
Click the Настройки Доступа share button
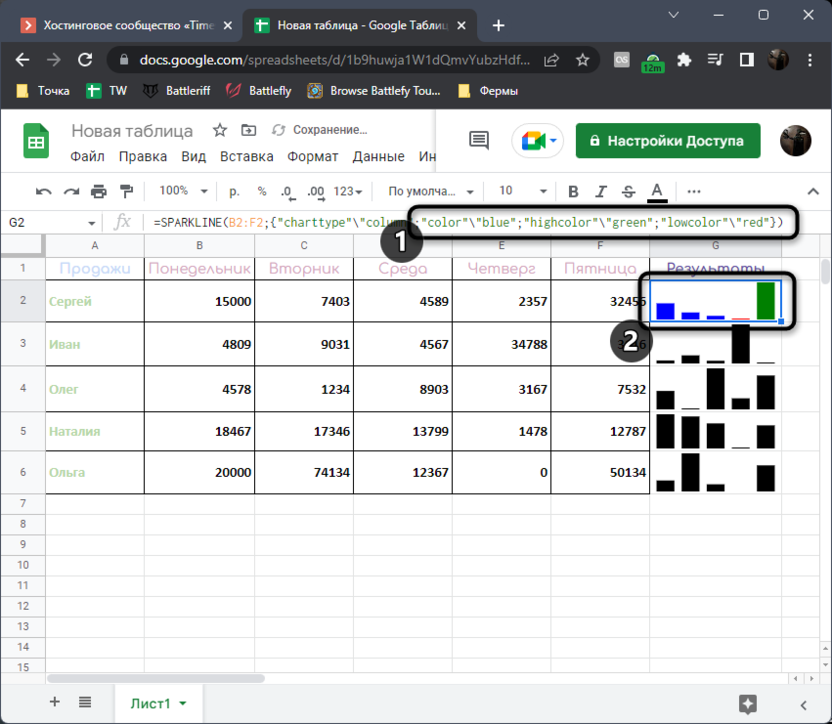pos(668,141)
